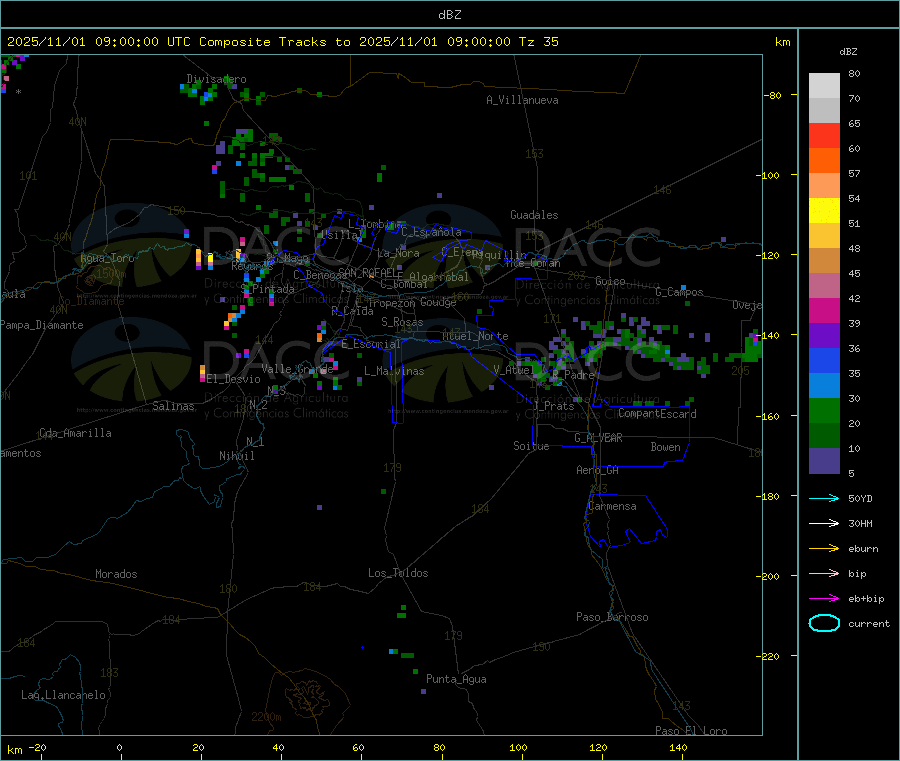Click the cyan 'current' ellipse icon
The image size is (900, 761).
point(824,623)
